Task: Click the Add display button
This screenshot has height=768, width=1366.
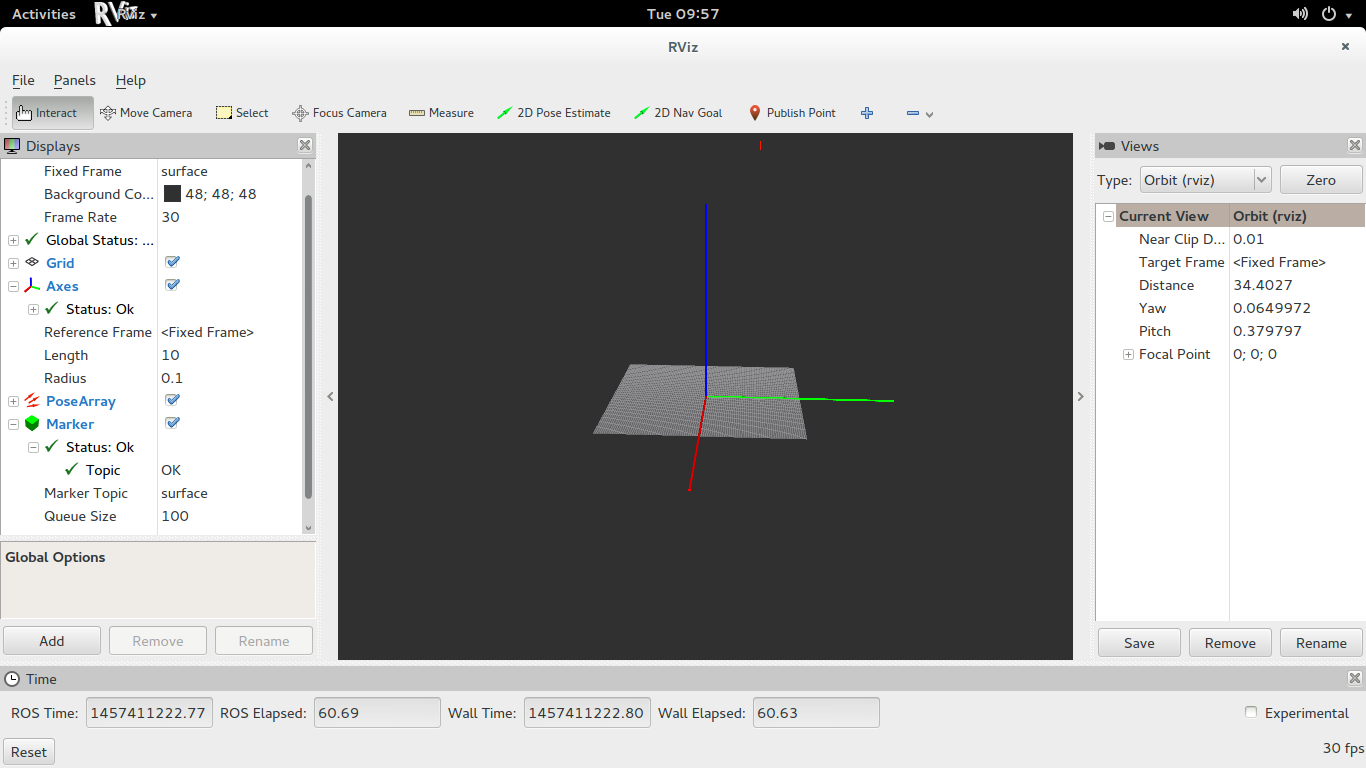Action: (x=52, y=641)
